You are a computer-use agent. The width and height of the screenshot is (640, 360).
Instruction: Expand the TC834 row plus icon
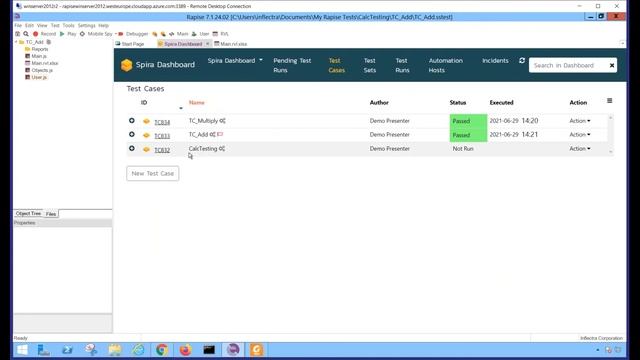tap(131, 121)
